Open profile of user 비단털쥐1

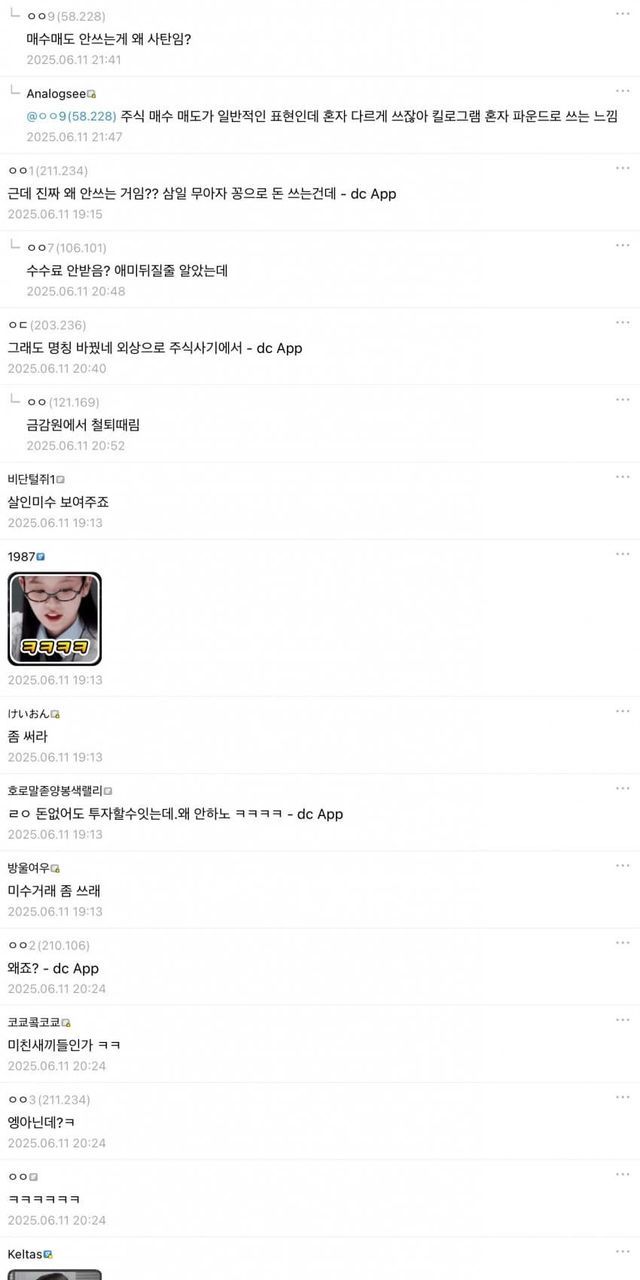coord(30,479)
